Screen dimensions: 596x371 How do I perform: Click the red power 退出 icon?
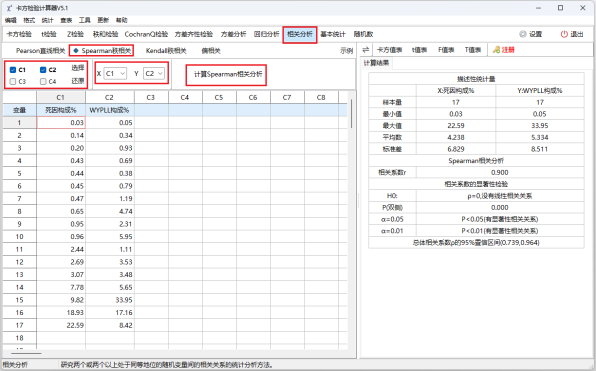tap(564, 34)
